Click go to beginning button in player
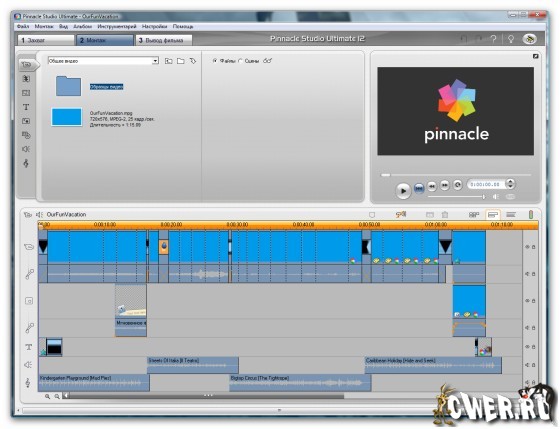Screen dimensions: 560x429 [419, 188]
